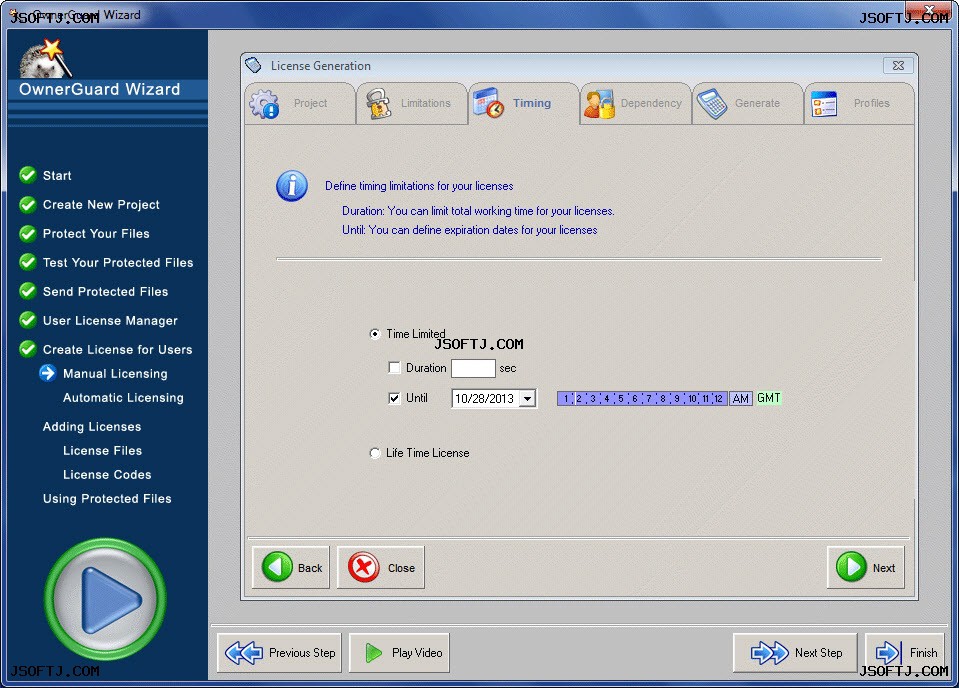
Task: Click the user lock icon on Dependency tab
Action: click(599, 103)
